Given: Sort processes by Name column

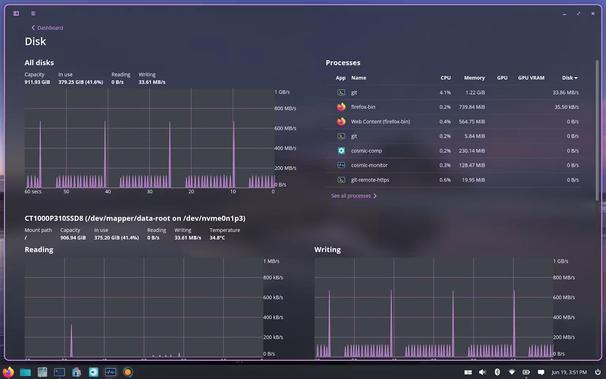Looking at the screenshot, I should 358,78.
